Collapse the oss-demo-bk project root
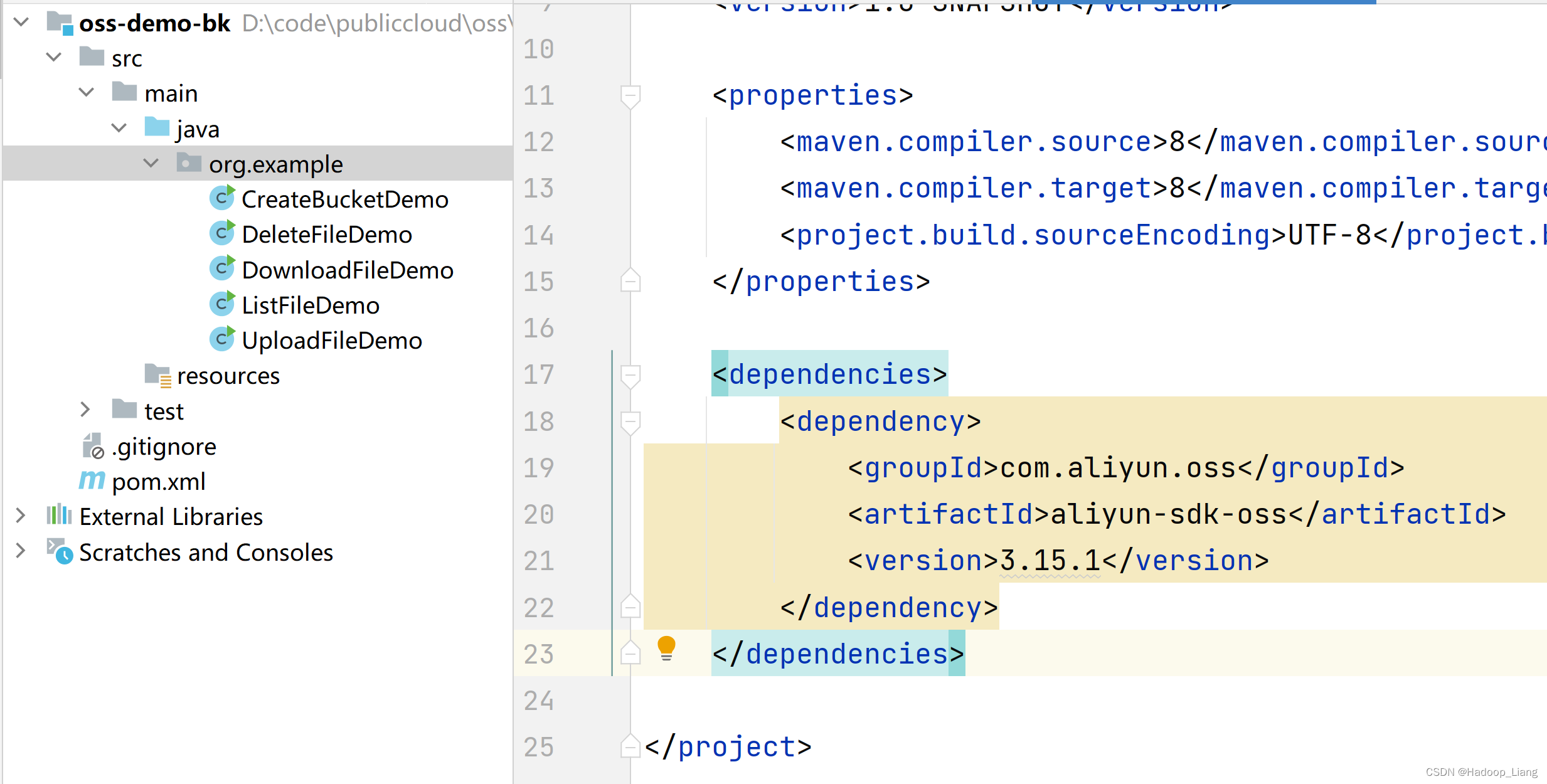1547x784 pixels. click(x=21, y=23)
